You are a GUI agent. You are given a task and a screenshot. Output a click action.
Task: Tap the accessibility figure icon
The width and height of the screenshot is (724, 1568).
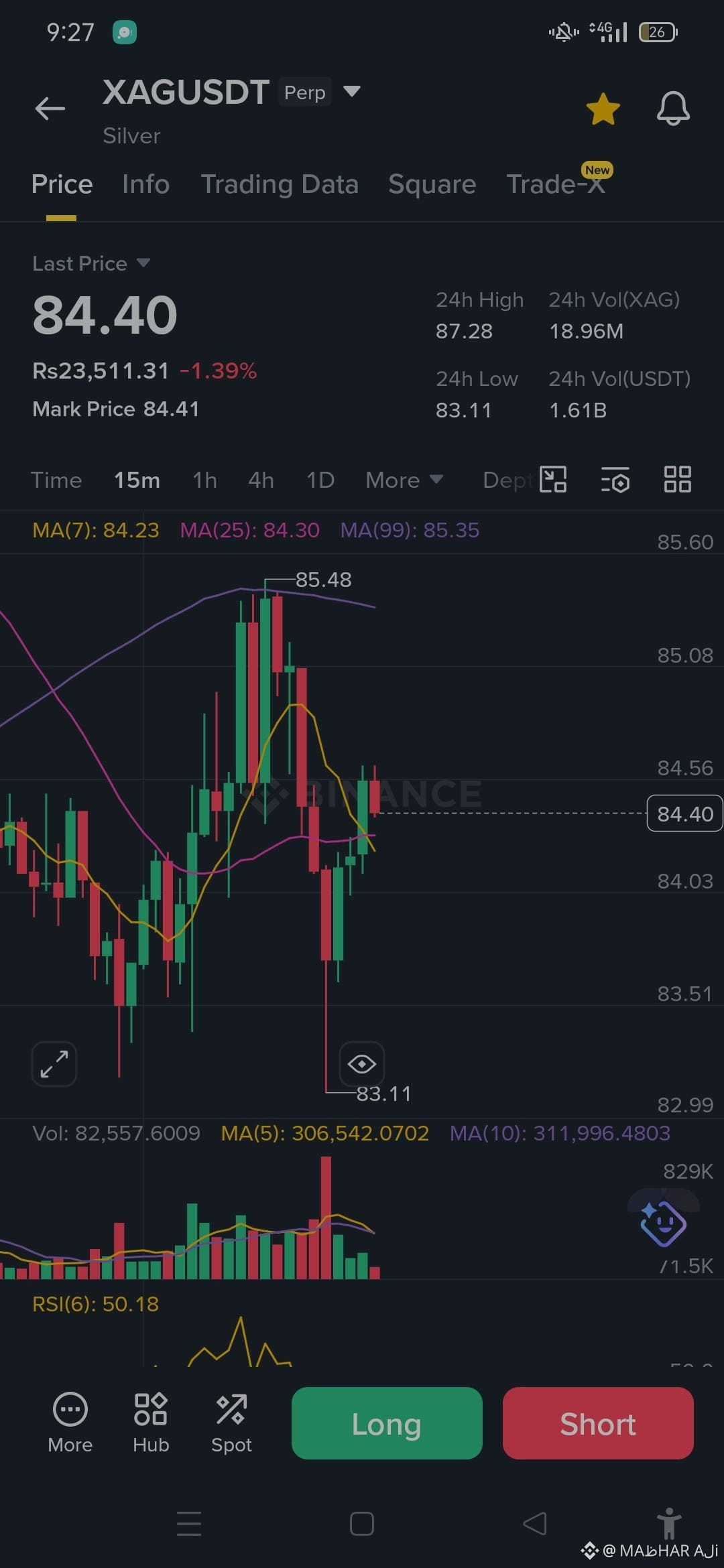point(669,1524)
